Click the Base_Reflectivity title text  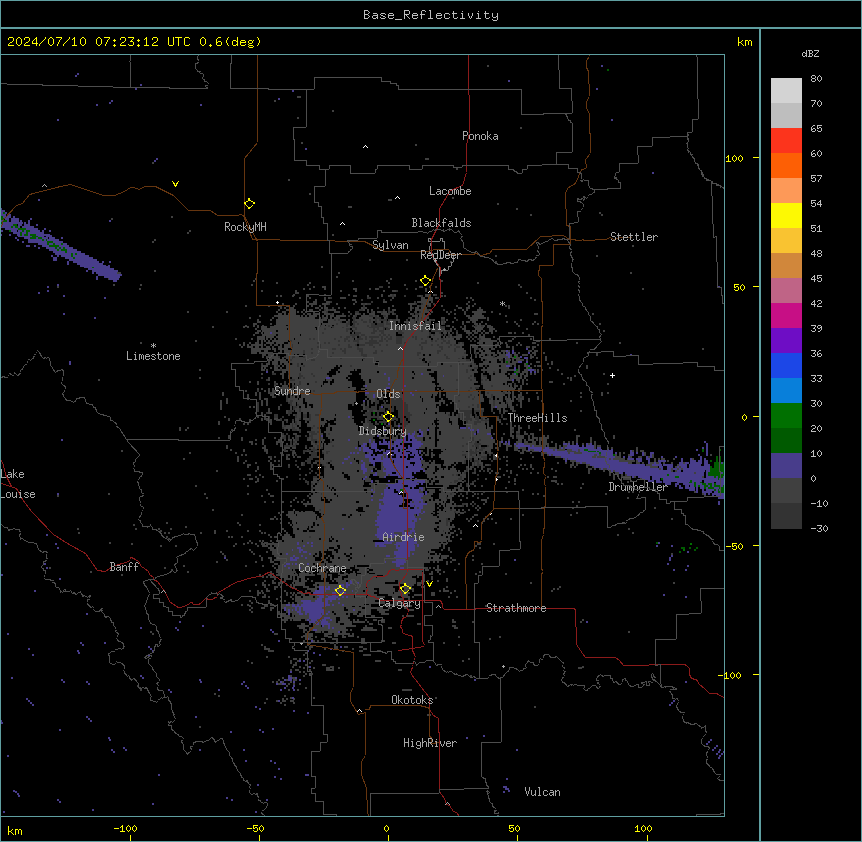pos(431,15)
